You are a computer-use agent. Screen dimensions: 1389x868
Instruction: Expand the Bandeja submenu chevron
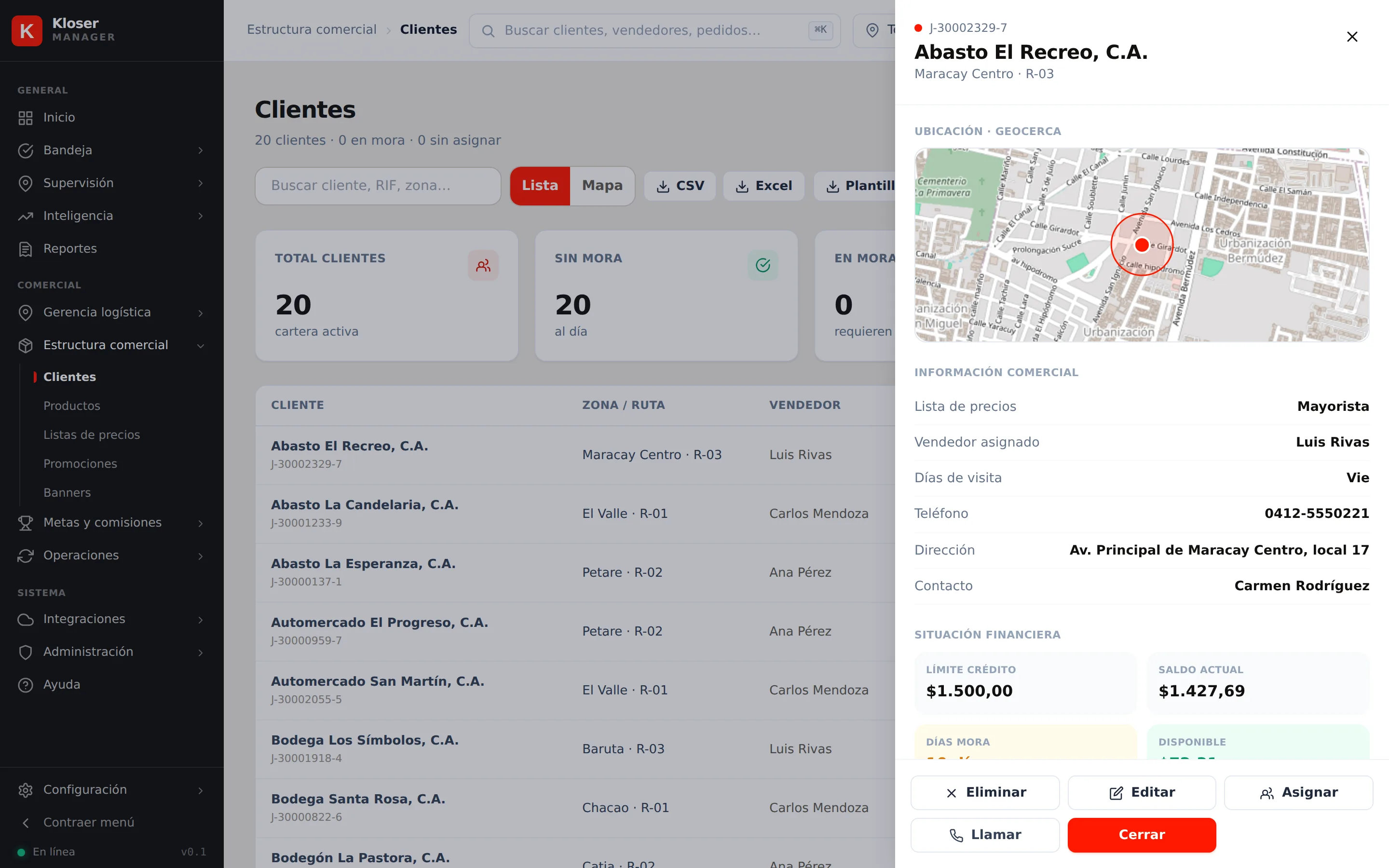[200, 150]
